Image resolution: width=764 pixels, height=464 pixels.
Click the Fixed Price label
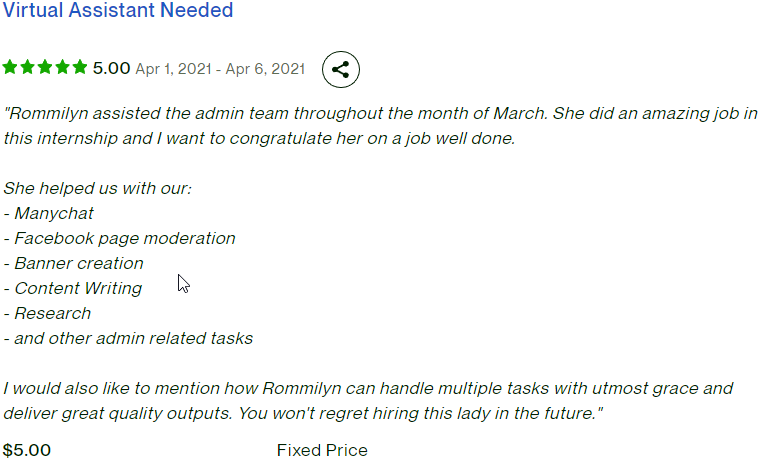[x=322, y=450]
